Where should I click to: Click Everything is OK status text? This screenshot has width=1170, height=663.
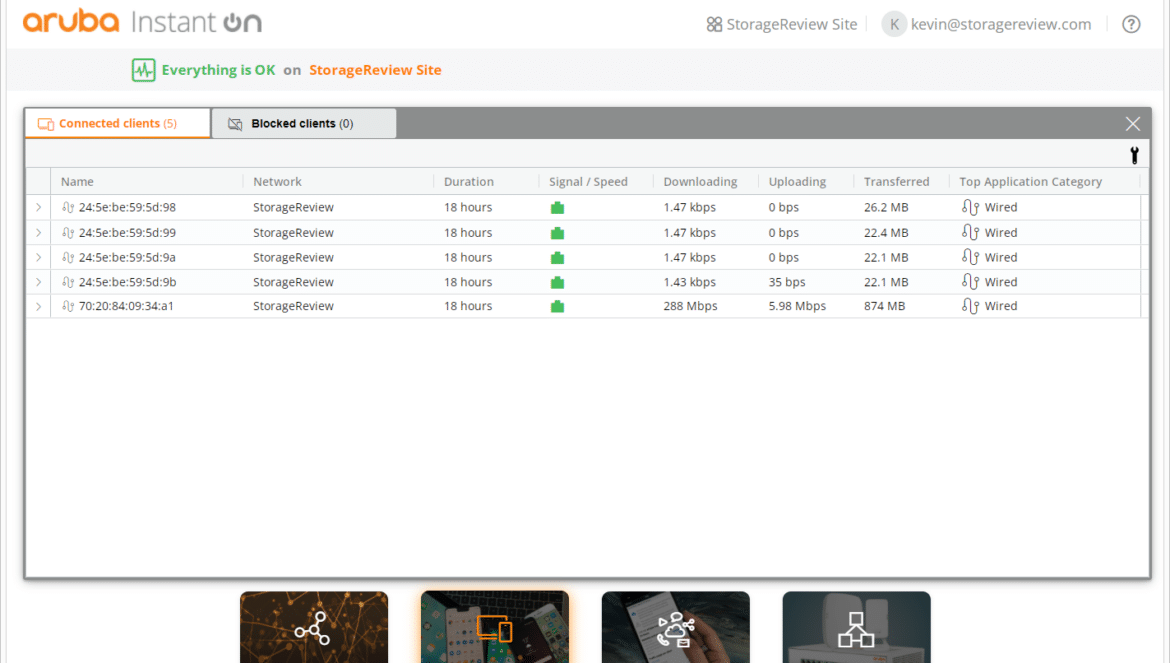218,70
